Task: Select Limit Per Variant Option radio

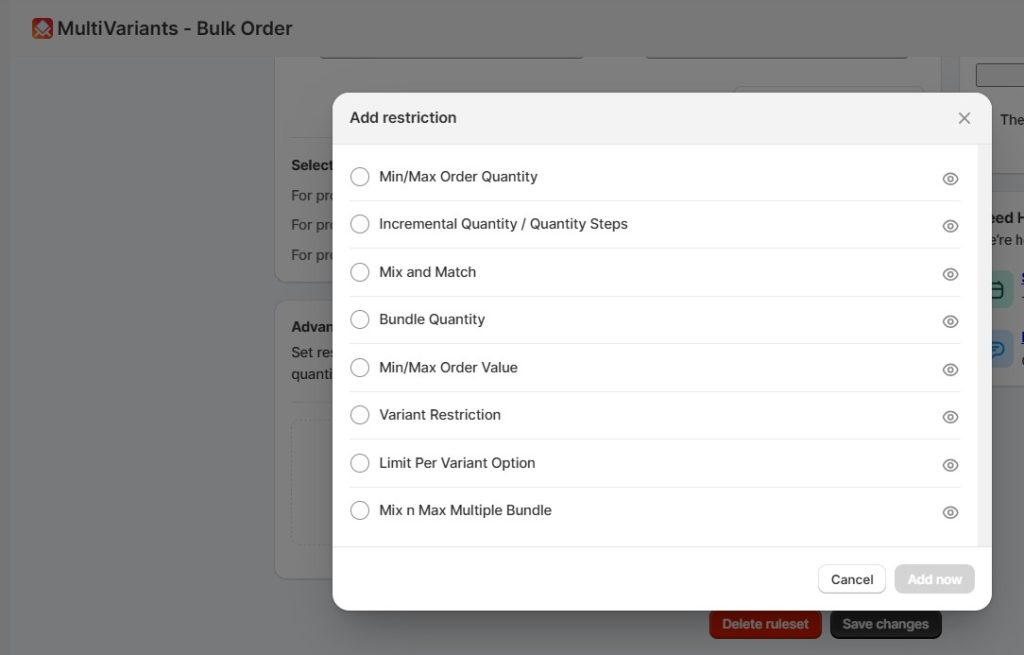Action: (360, 462)
